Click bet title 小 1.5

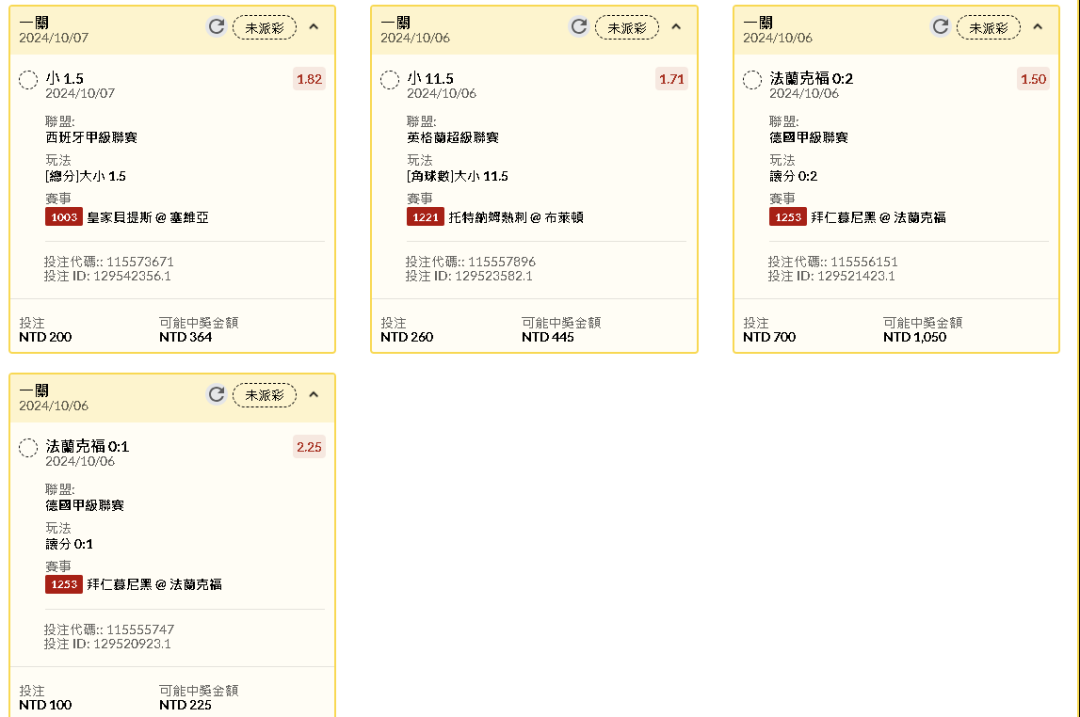tap(65, 79)
